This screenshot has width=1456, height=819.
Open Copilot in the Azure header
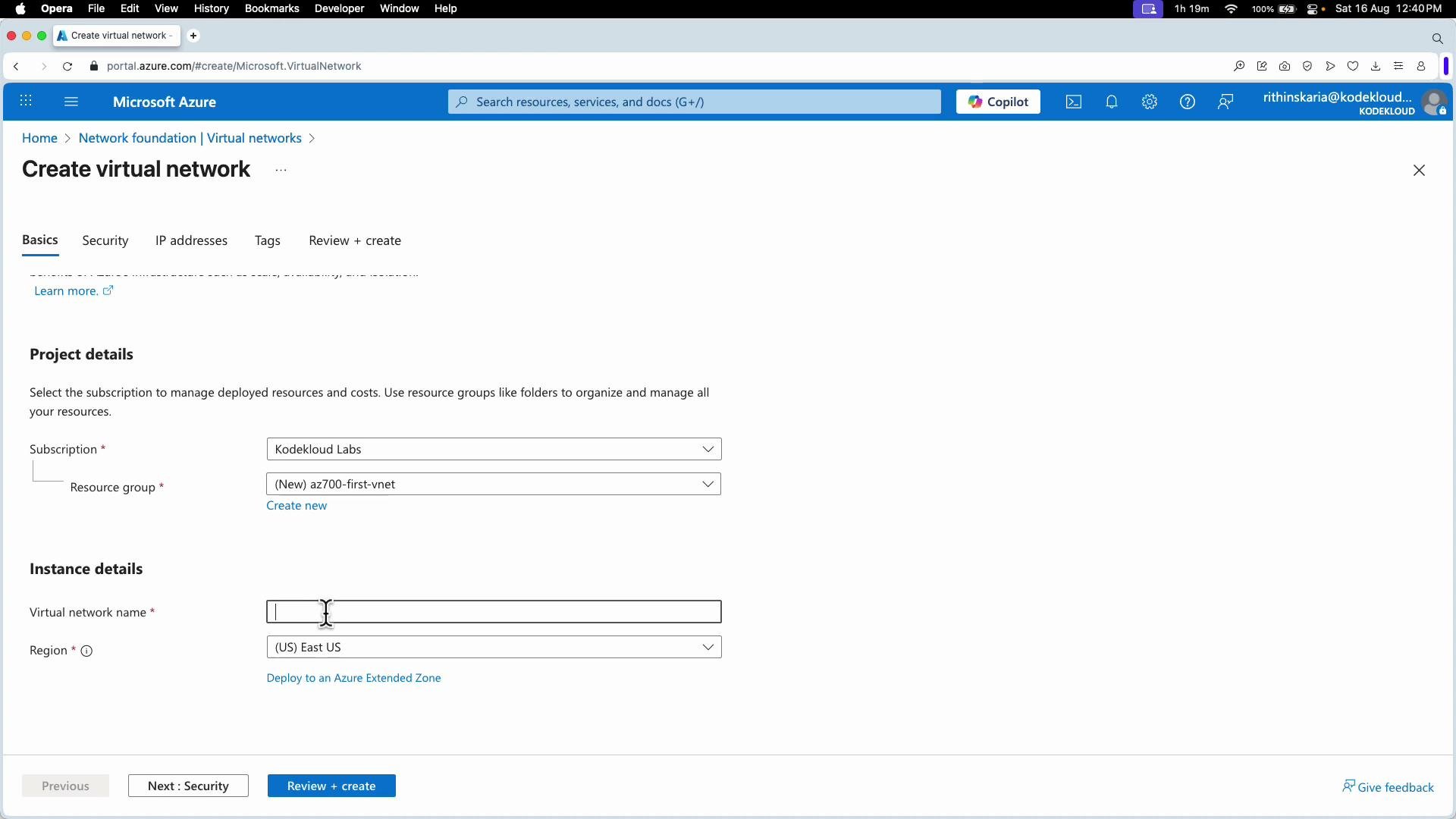(998, 102)
